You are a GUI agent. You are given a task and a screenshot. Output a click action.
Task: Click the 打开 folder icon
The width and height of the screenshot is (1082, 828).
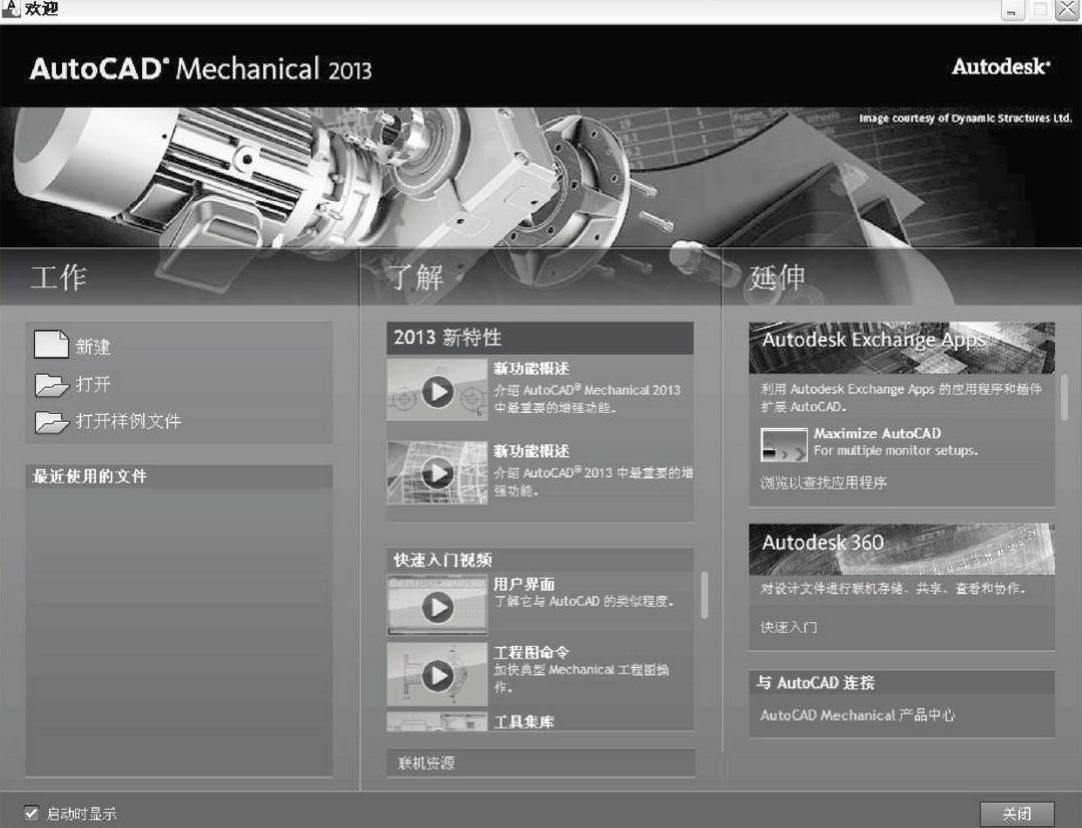[x=52, y=384]
